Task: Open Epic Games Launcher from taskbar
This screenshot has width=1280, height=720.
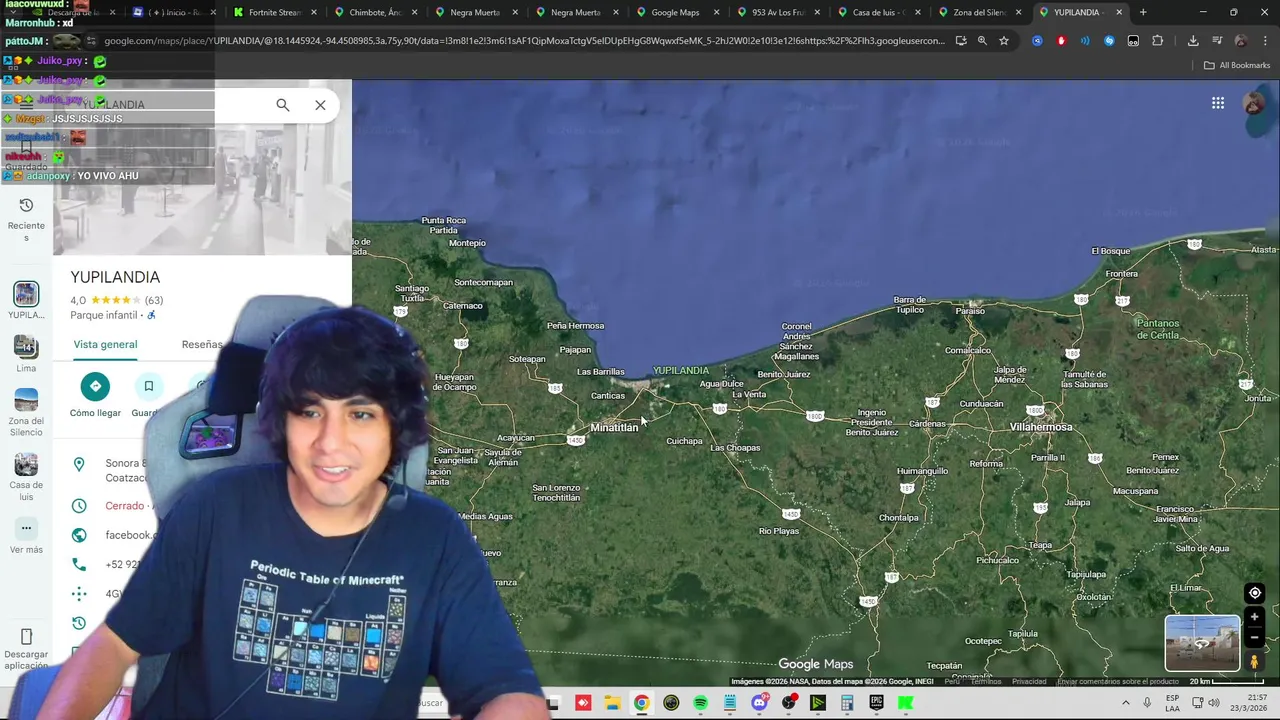Action: coord(876,703)
